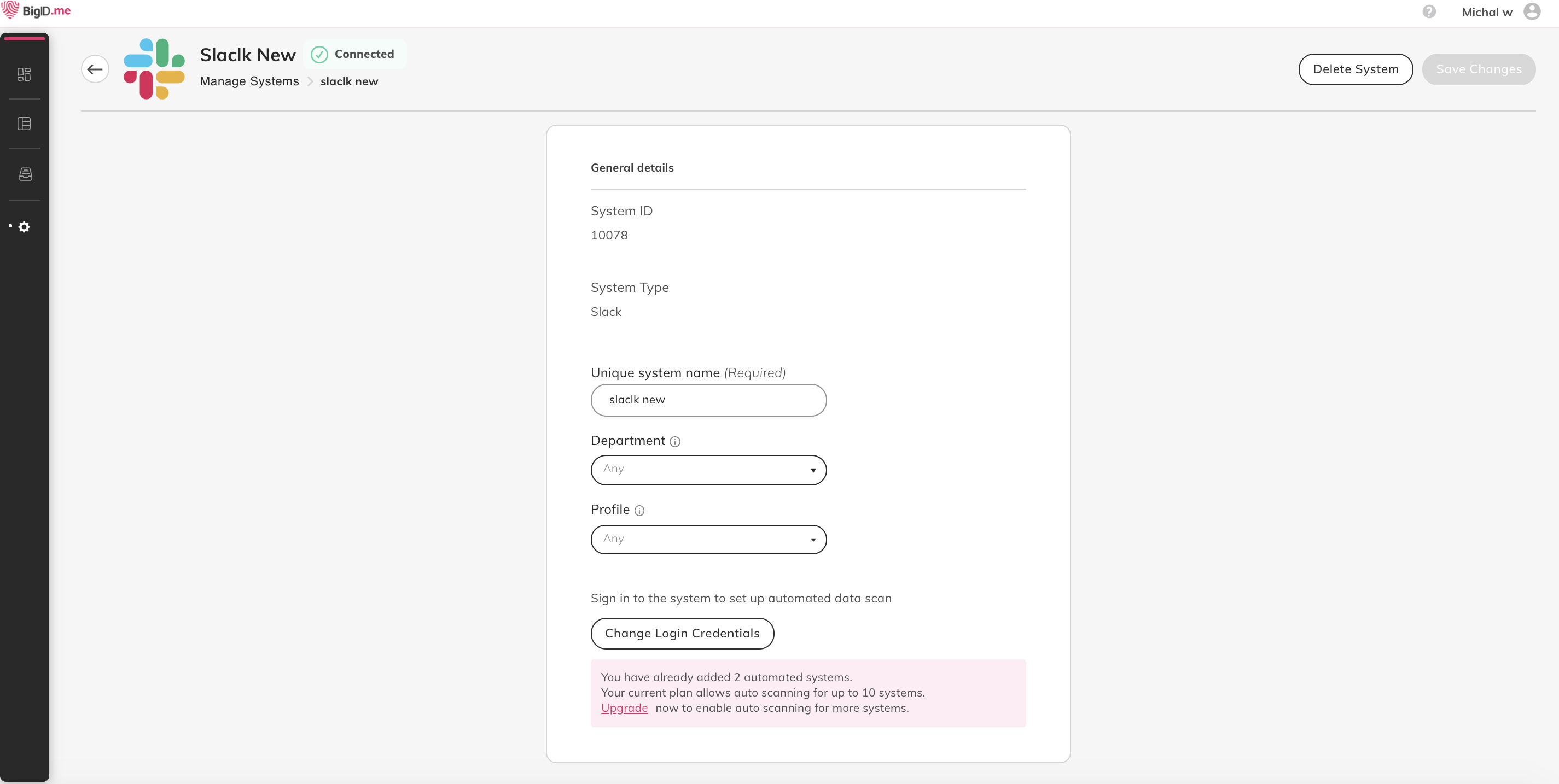Screen dimensions: 1559x784
Task: Expand the Profile dropdown
Action: [x=708, y=539]
